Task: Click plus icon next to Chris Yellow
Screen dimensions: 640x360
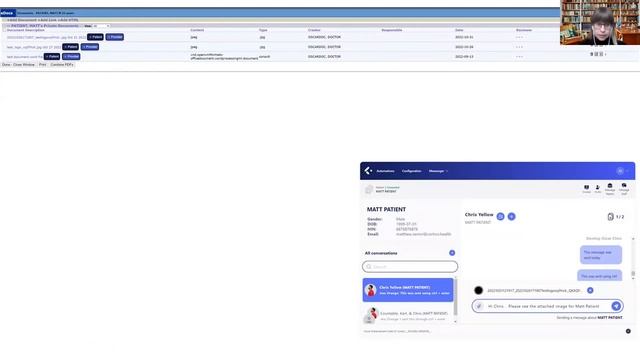Action: [x=511, y=216]
